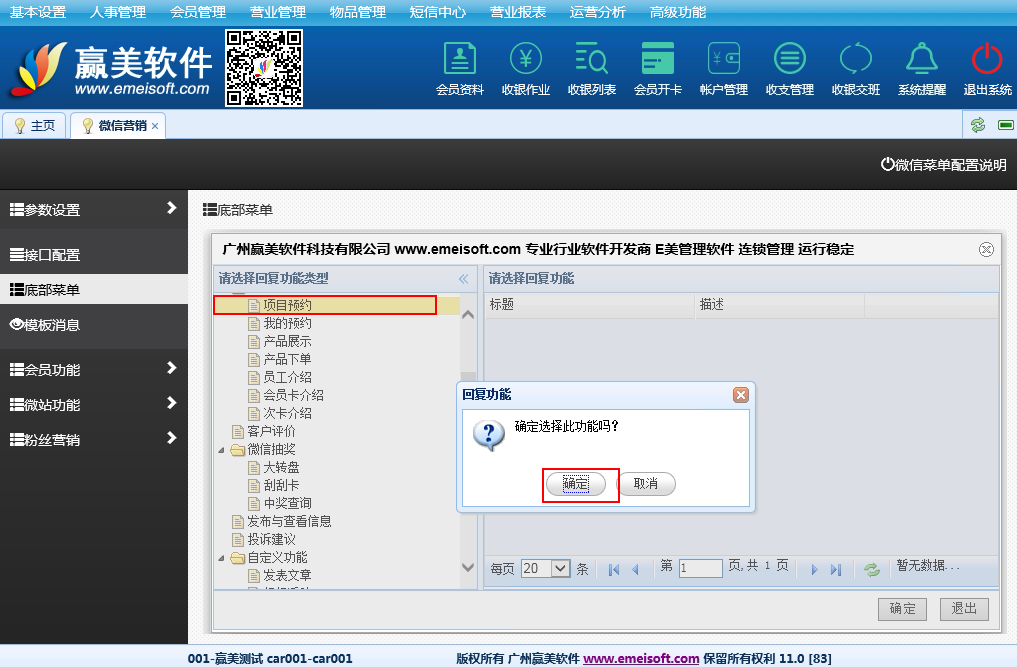Open the 营业报表 top menu
Image resolution: width=1017 pixels, height=667 pixels.
coord(518,12)
